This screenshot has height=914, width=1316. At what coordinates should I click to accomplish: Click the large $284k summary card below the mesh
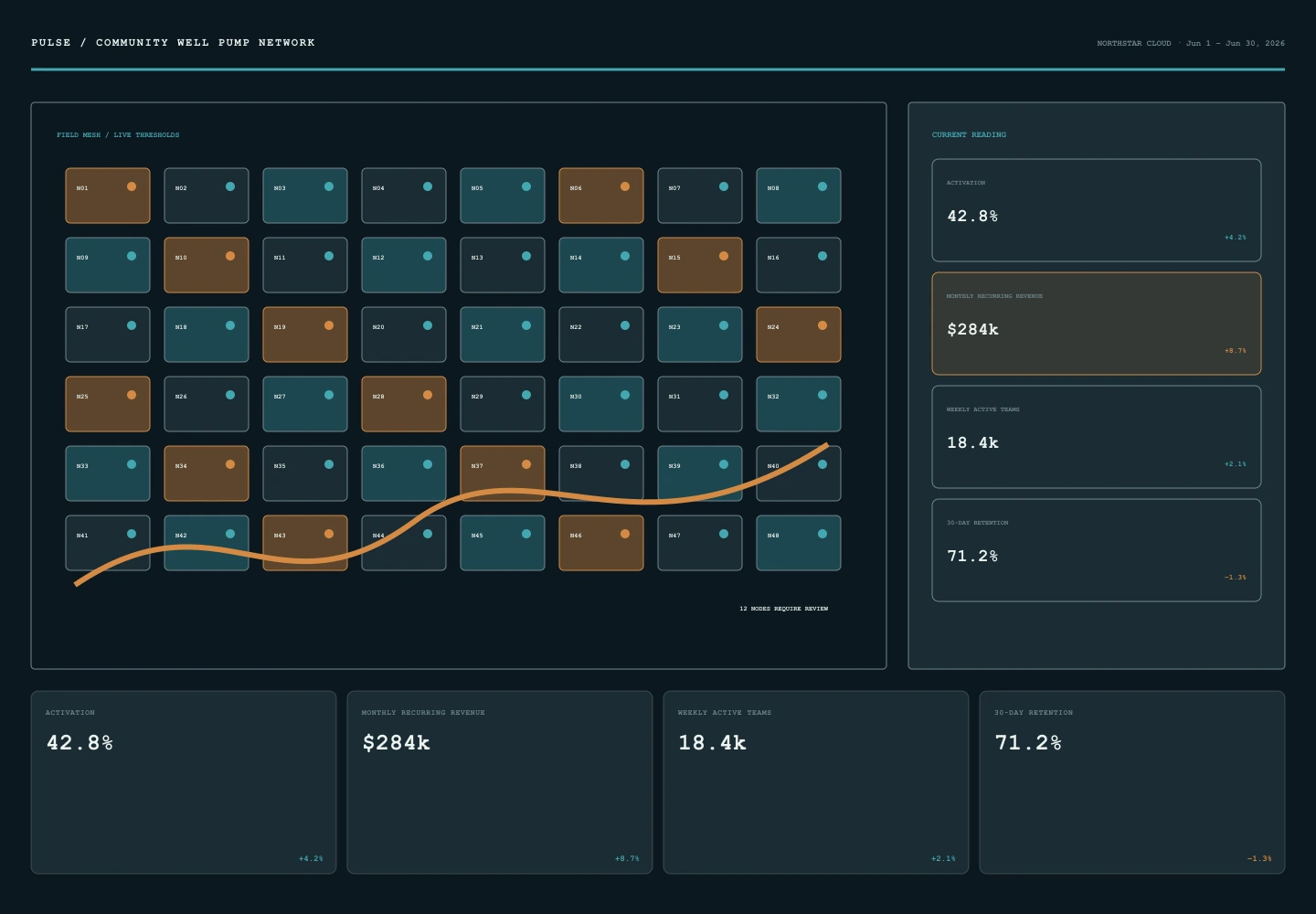coord(500,782)
